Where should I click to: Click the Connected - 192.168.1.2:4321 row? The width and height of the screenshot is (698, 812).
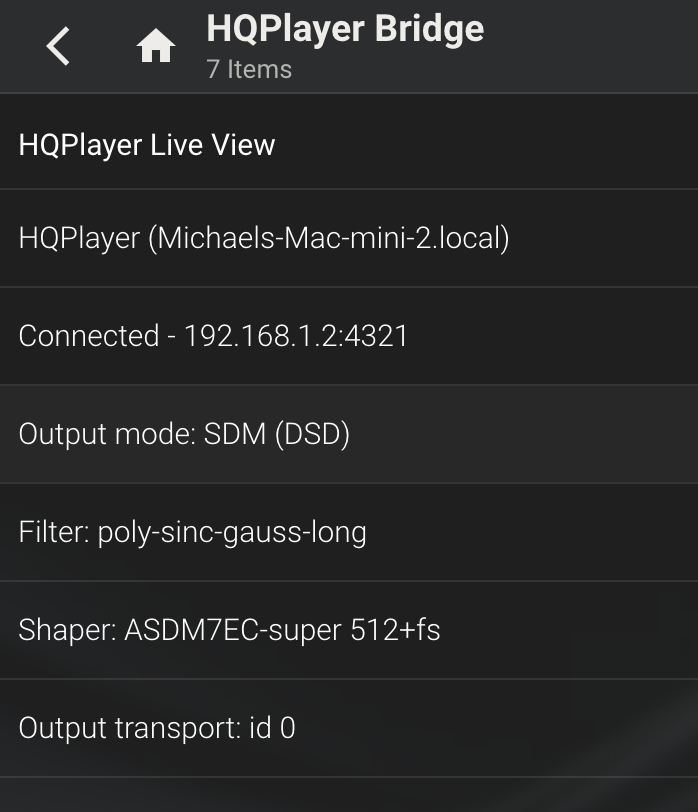[349, 336]
